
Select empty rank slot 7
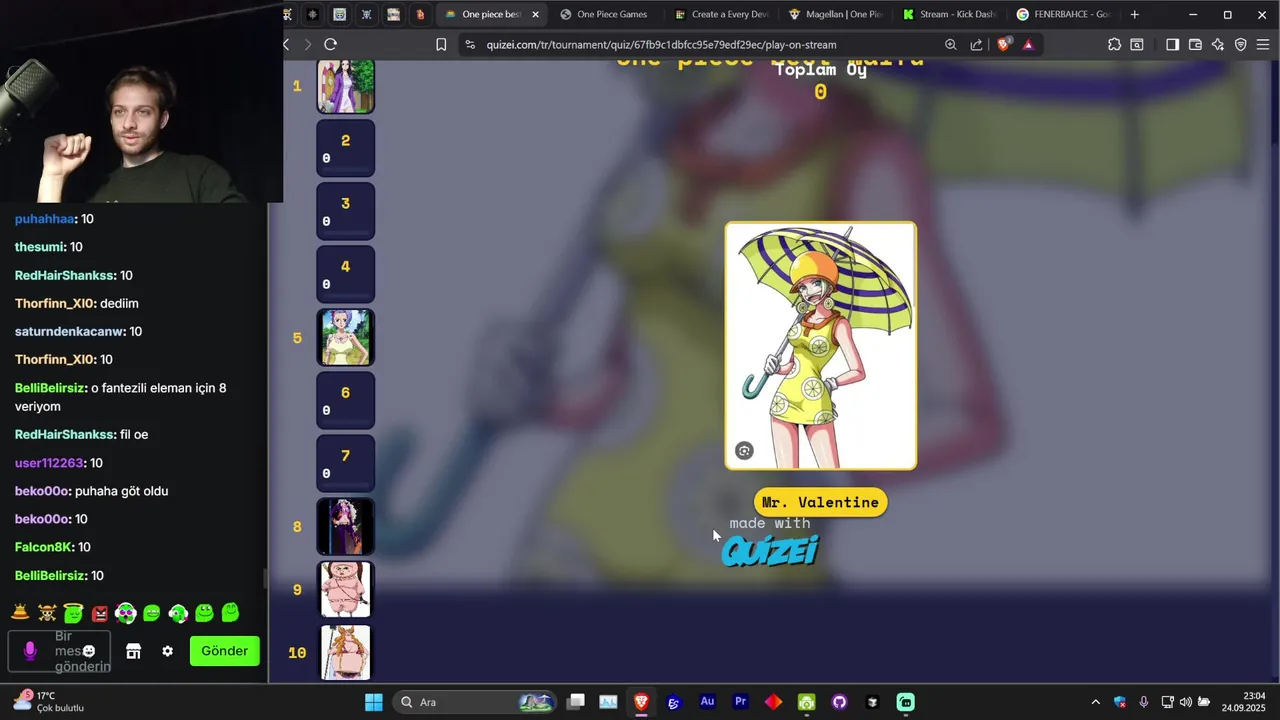click(346, 463)
